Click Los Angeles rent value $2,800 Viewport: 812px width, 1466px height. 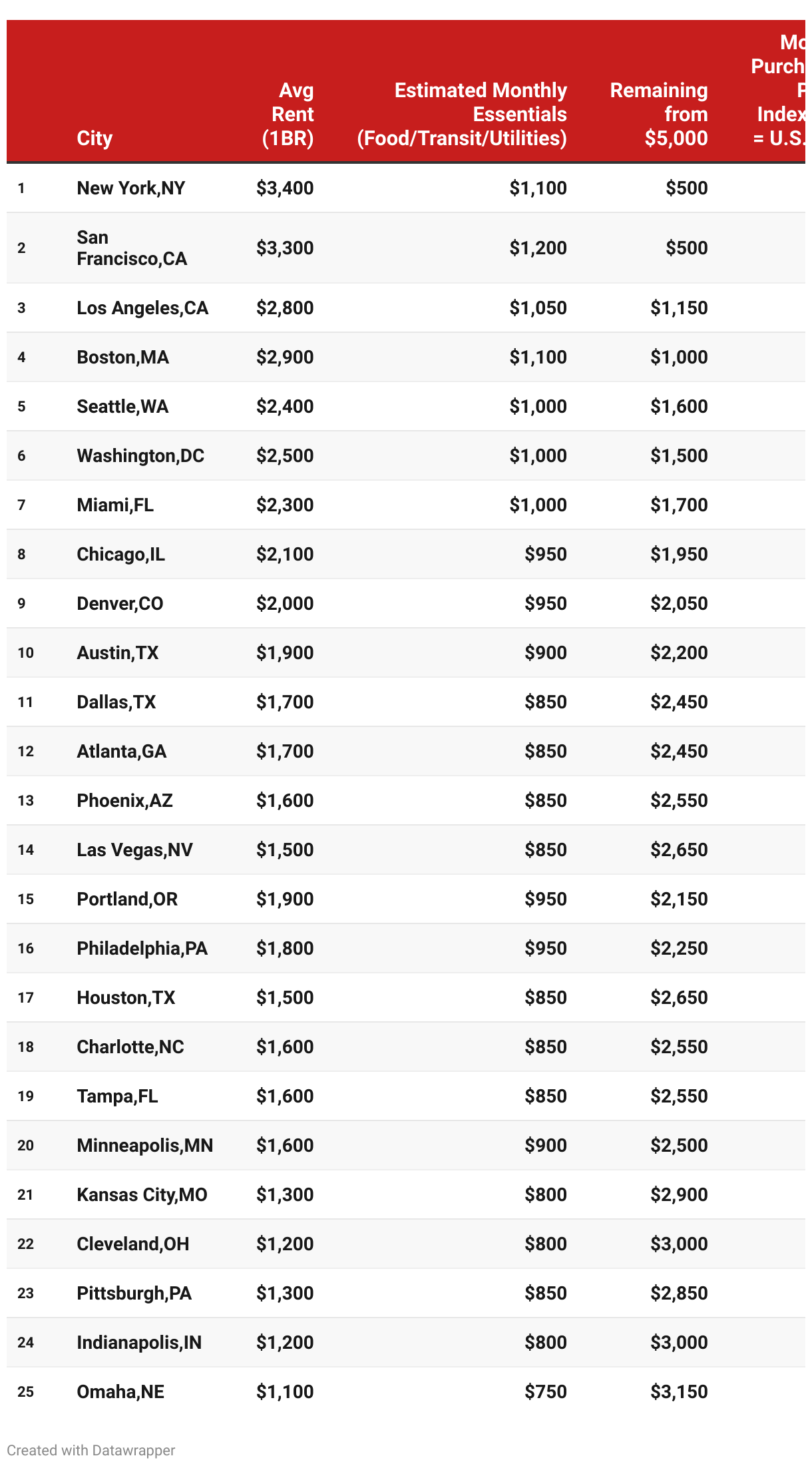click(285, 308)
